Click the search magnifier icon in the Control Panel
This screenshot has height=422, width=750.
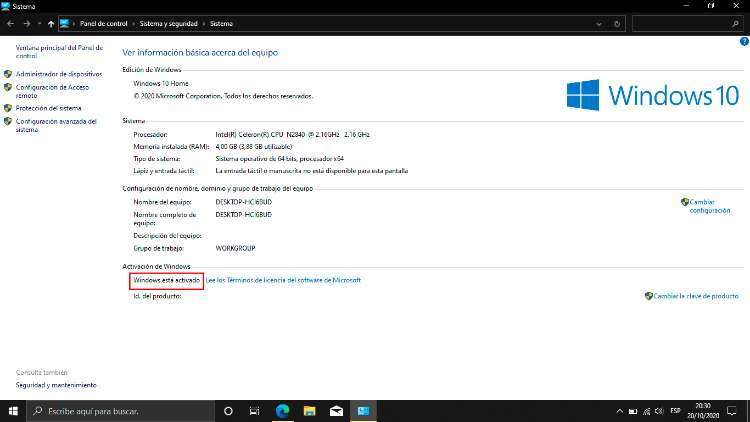tap(735, 23)
